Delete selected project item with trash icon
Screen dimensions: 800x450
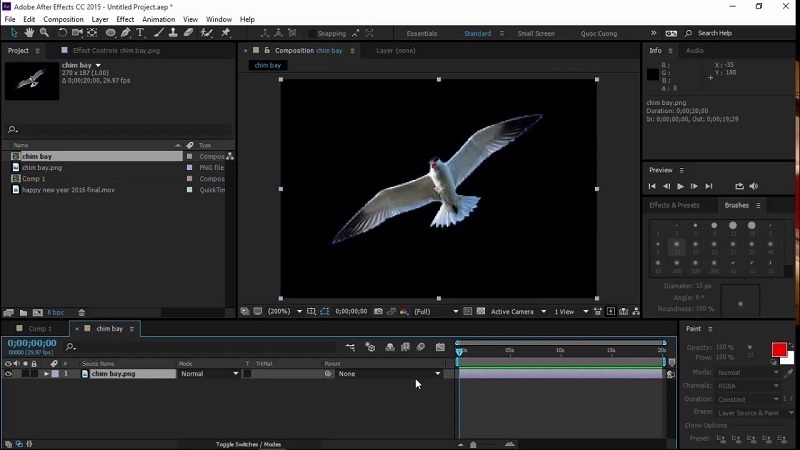click(82, 313)
